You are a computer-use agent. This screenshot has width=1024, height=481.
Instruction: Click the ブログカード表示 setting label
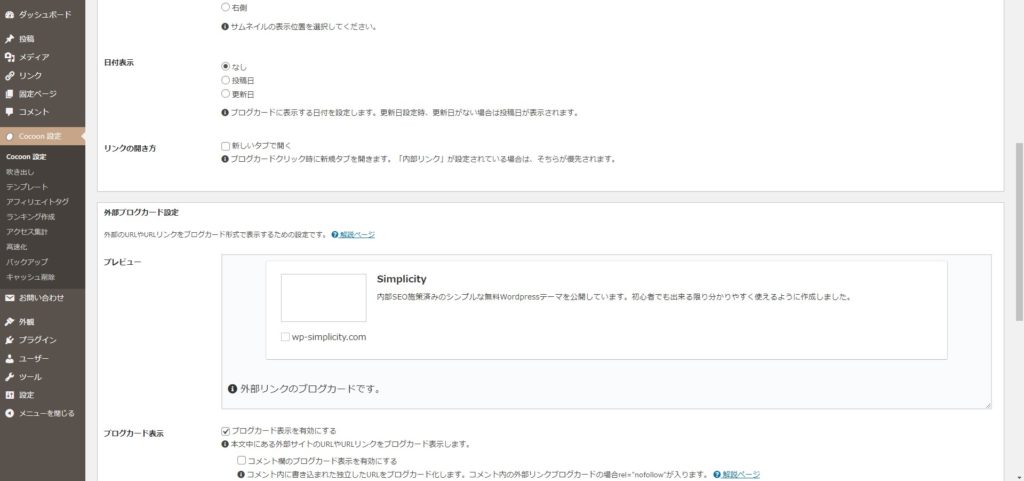134,433
